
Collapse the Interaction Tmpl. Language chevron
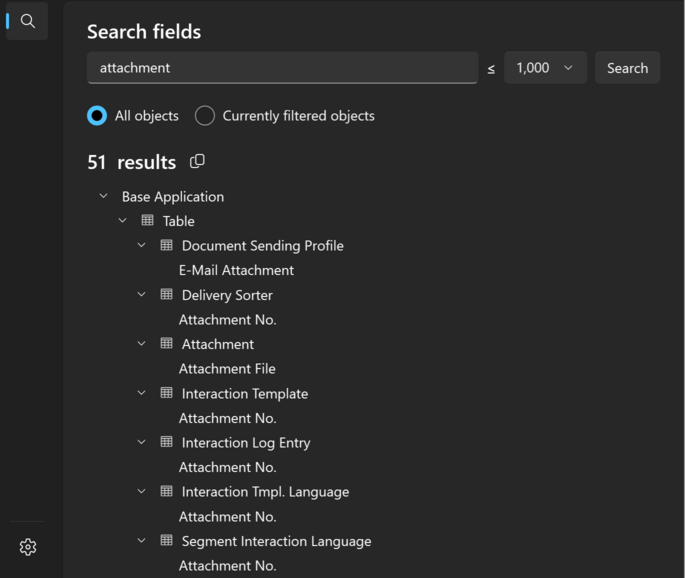[142, 491]
